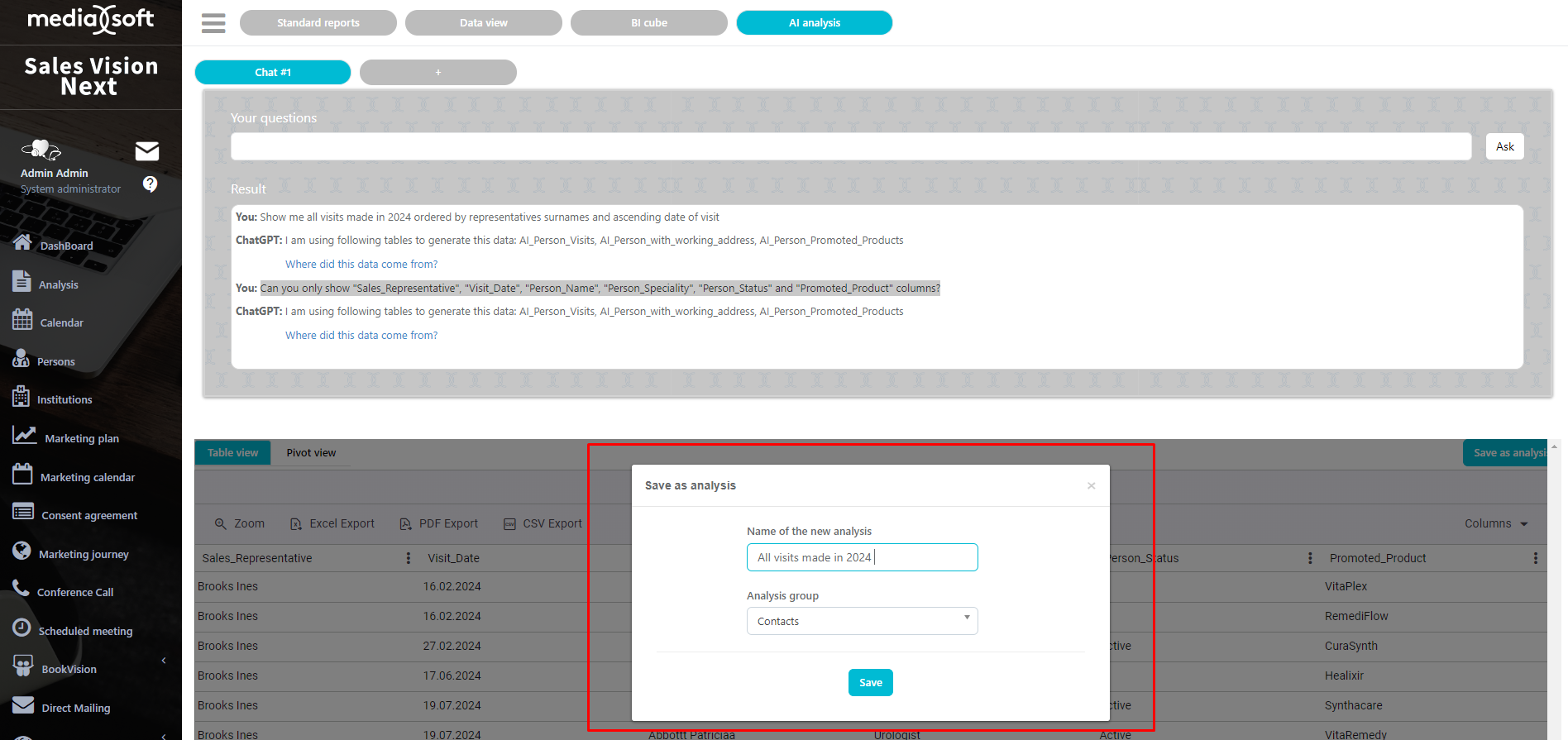The width and height of the screenshot is (1568, 740).
Task: Click the DashBoard home icon
Action: point(22,242)
